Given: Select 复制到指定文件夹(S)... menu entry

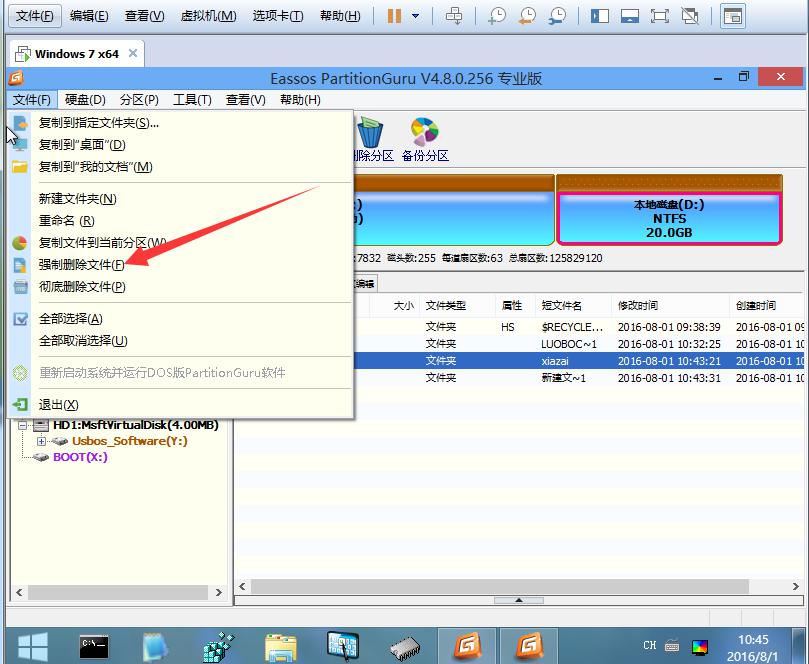Looking at the screenshot, I should pos(98,123).
